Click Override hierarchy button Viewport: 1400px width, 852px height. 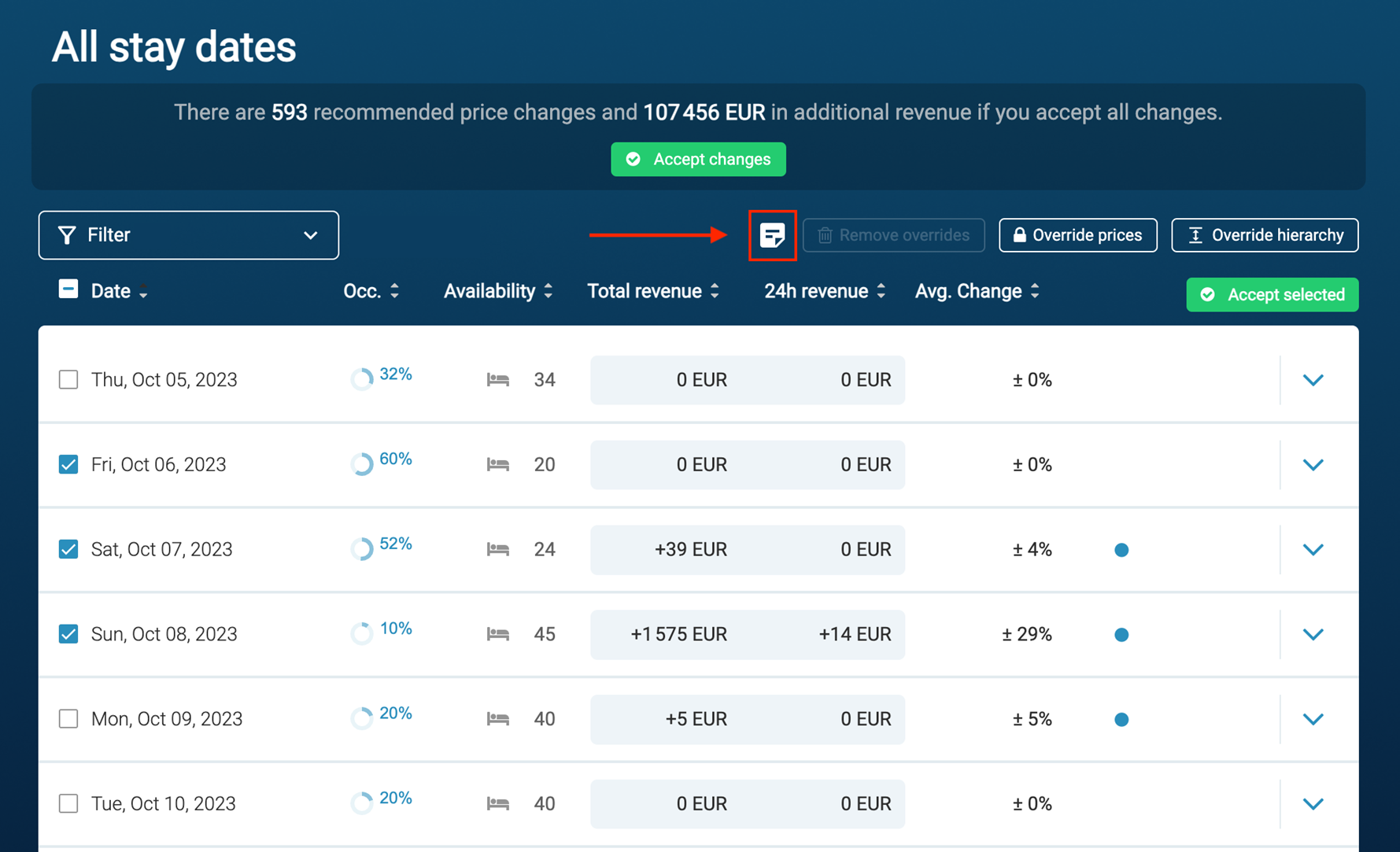[x=1265, y=235]
